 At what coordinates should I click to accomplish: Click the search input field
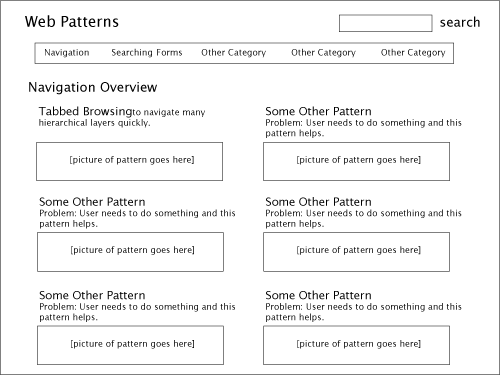pyautogui.click(x=386, y=23)
